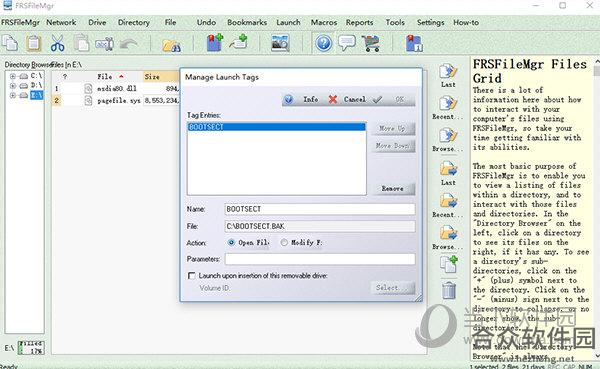Select the Modify File radio button
The height and width of the screenshot is (369, 600).
[x=284, y=242]
